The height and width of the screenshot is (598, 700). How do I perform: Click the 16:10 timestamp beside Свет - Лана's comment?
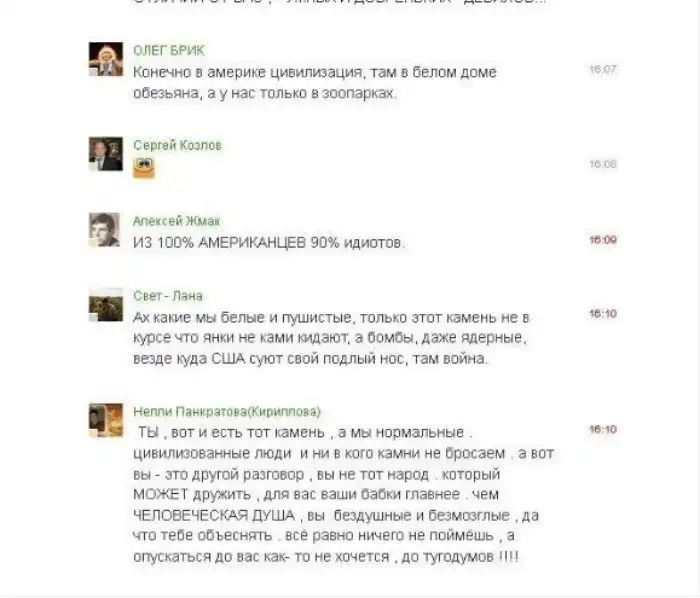603,314
